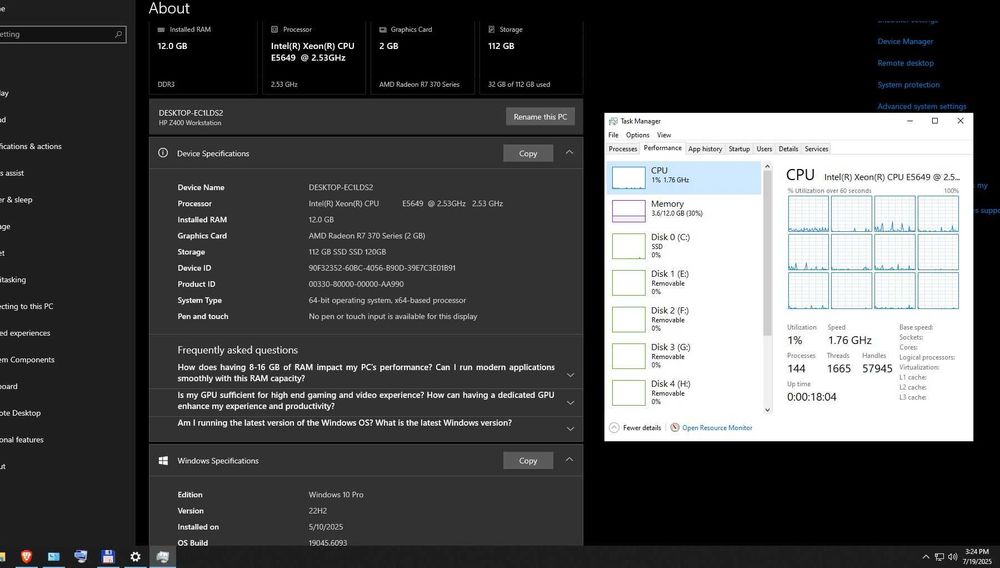Open the System Components sidebar item
This screenshot has width=1000, height=568.
pos(27,360)
